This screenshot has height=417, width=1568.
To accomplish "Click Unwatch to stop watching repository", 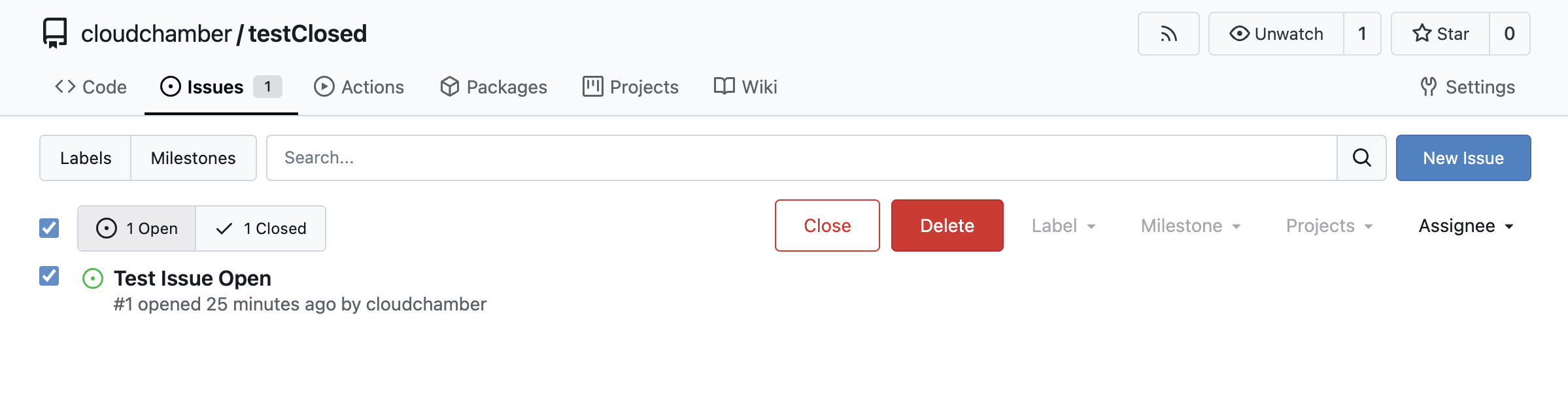I will (x=1276, y=34).
